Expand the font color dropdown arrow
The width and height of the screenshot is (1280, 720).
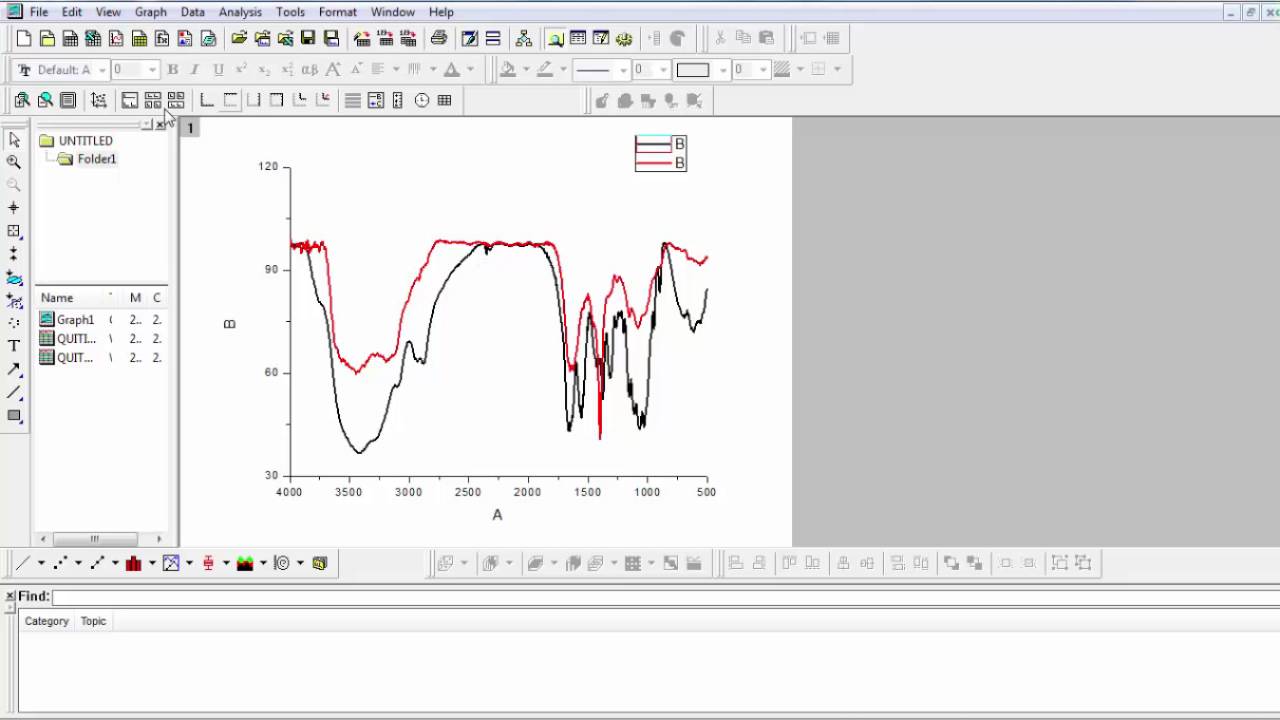tap(470, 70)
